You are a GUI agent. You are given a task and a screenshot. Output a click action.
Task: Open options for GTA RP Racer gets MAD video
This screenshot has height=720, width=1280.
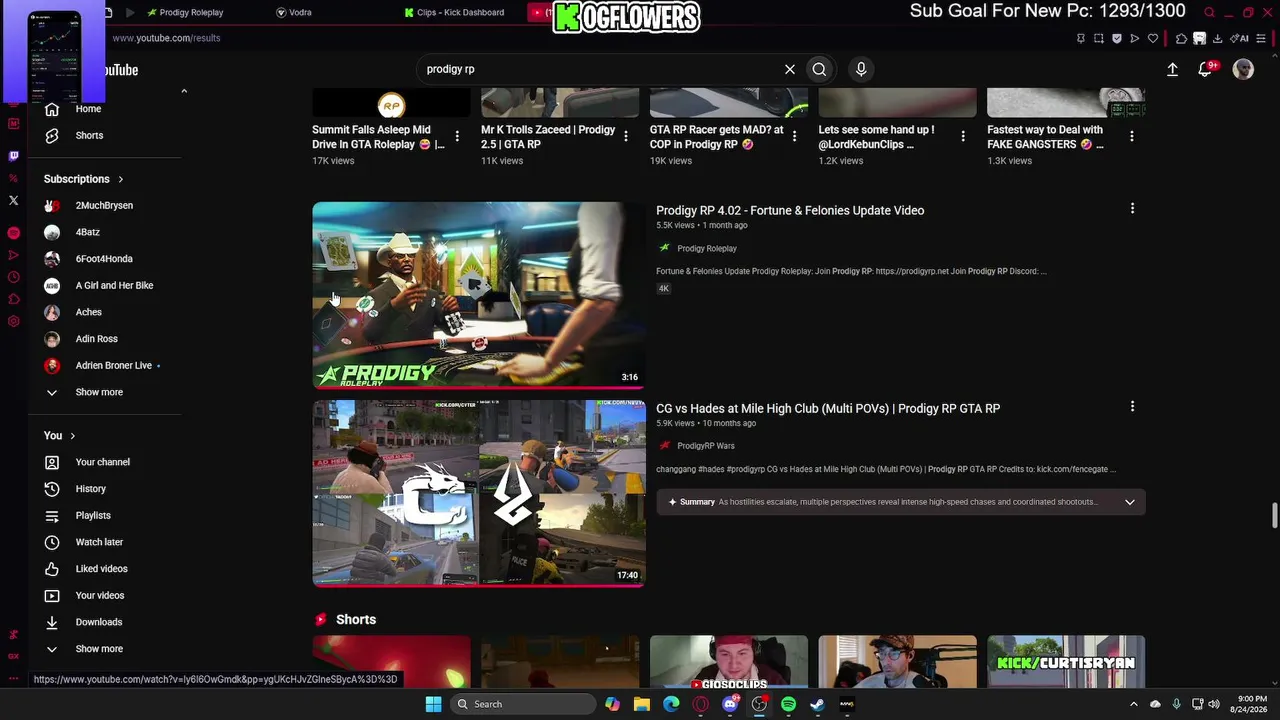[x=795, y=136]
